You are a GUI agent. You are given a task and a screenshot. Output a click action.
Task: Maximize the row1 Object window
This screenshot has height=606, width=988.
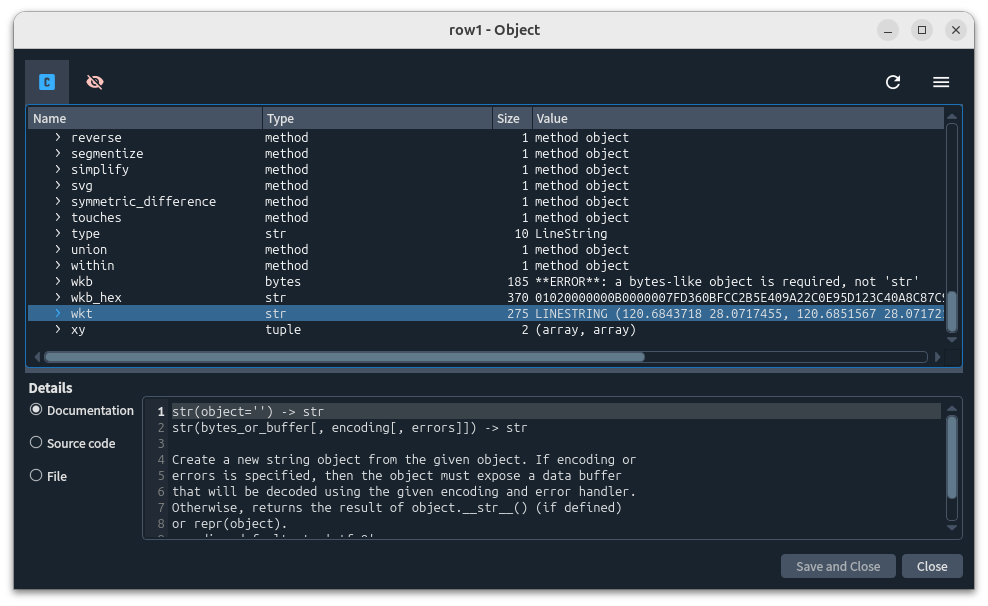pyautogui.click(x=922, y=30)
